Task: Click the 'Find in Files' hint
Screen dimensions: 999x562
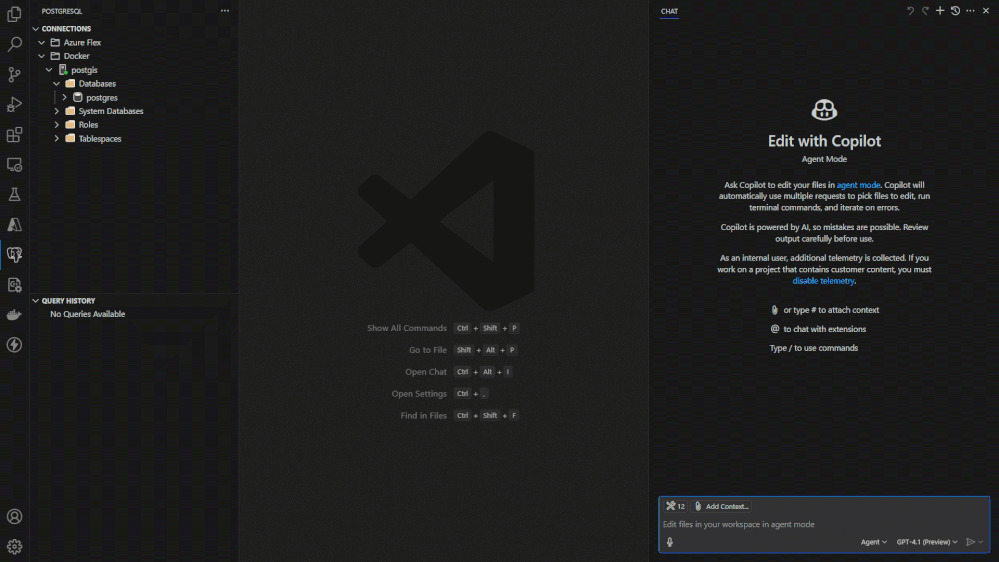Action: click(423, 415)
